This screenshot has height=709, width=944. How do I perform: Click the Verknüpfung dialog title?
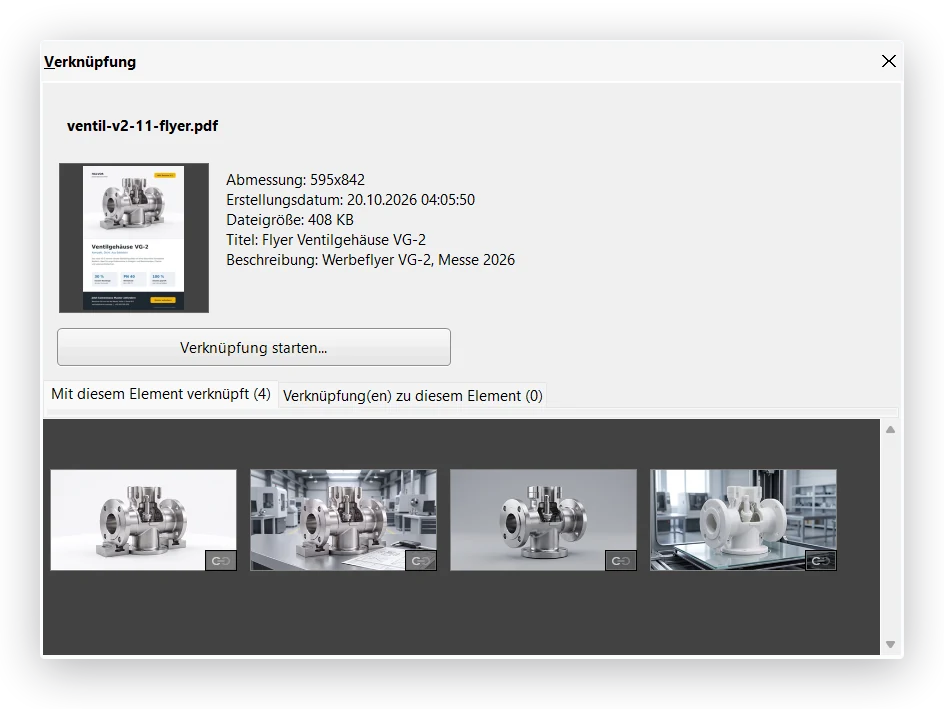(x=90, y=62)
